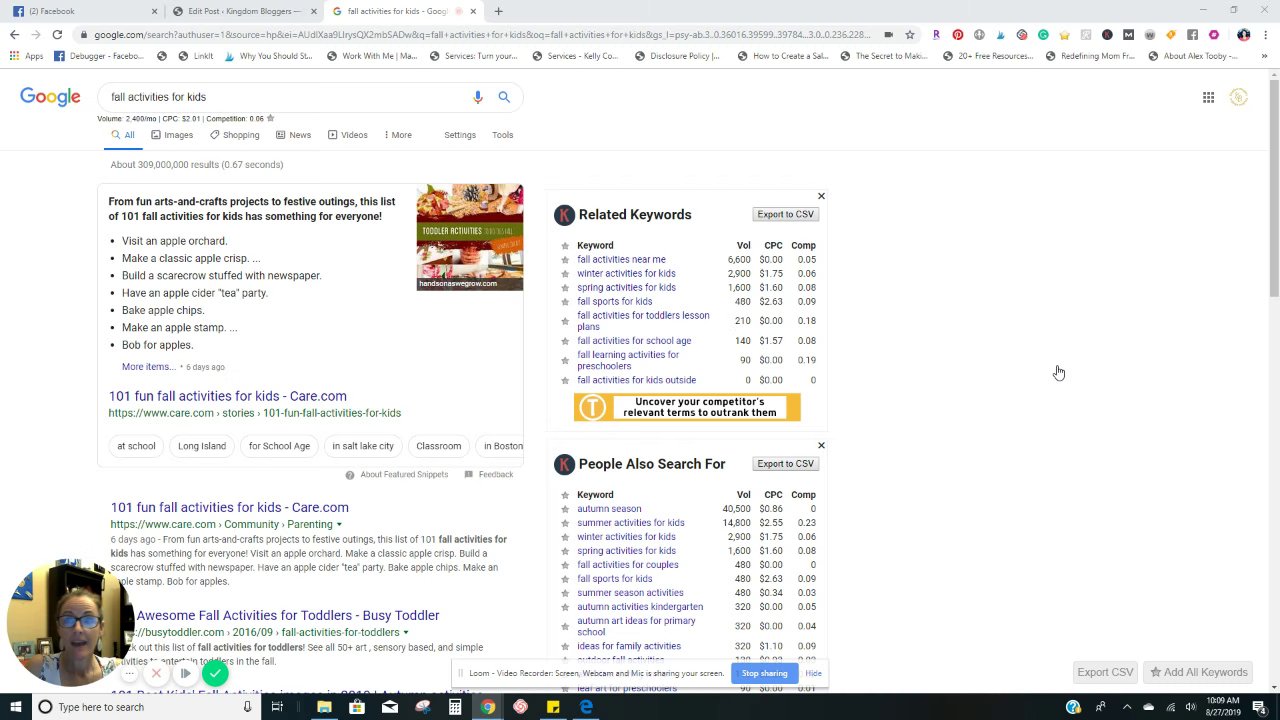Switch to the News search tab
This screenshot has width=1280, height=720.
[x=293, y=135]
